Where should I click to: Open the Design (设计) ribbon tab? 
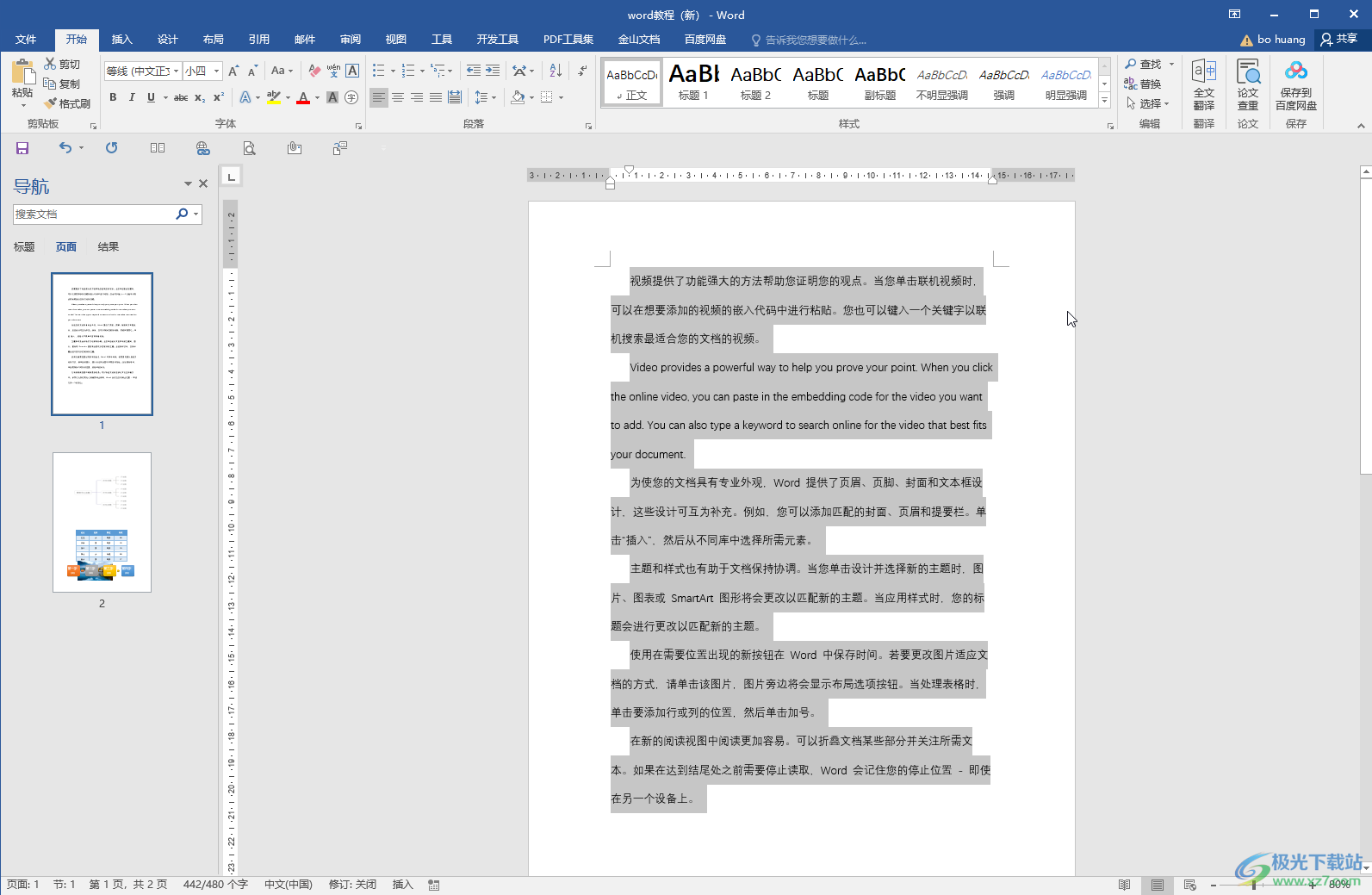(x=168, y=40)
